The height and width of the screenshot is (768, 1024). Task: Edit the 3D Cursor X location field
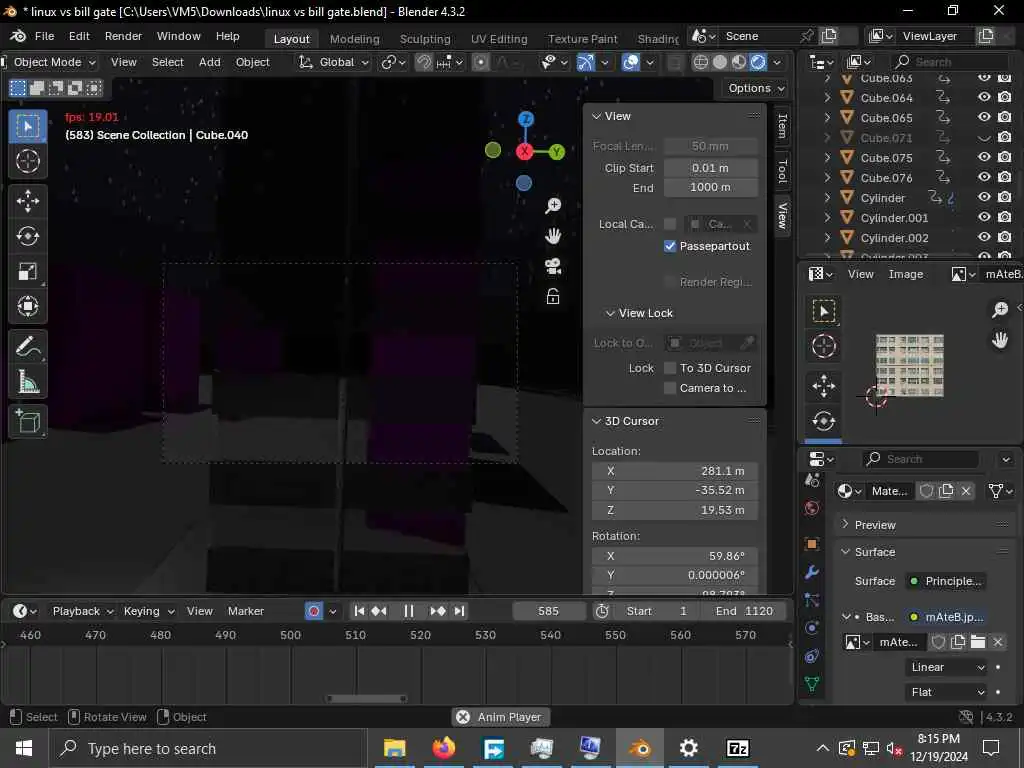tap(675, 471)
